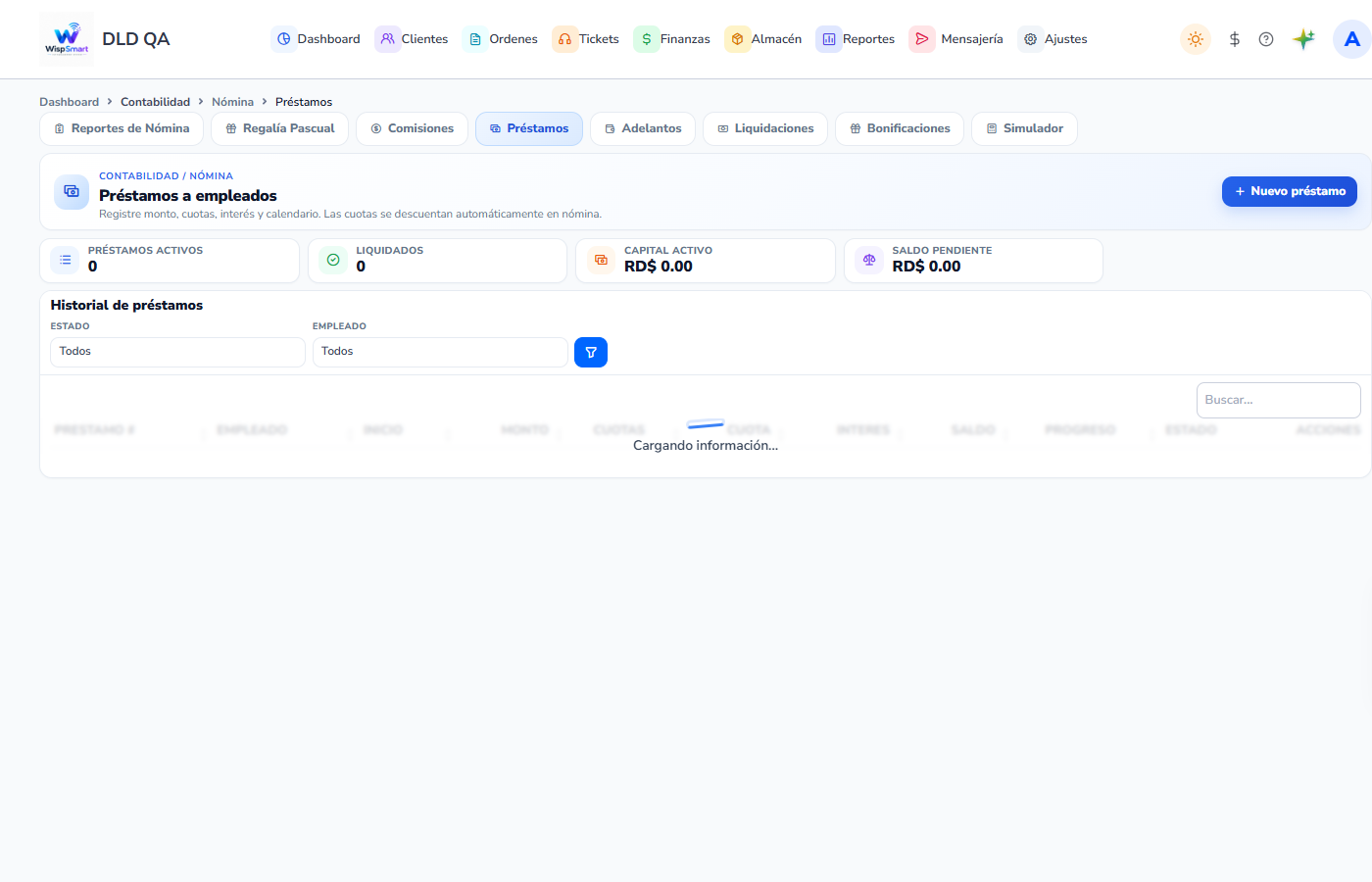Open the dollar sign currency icon
The width and height of the screenshot is (1372, 882).
pyautogui.click(x=1235, y=39)
